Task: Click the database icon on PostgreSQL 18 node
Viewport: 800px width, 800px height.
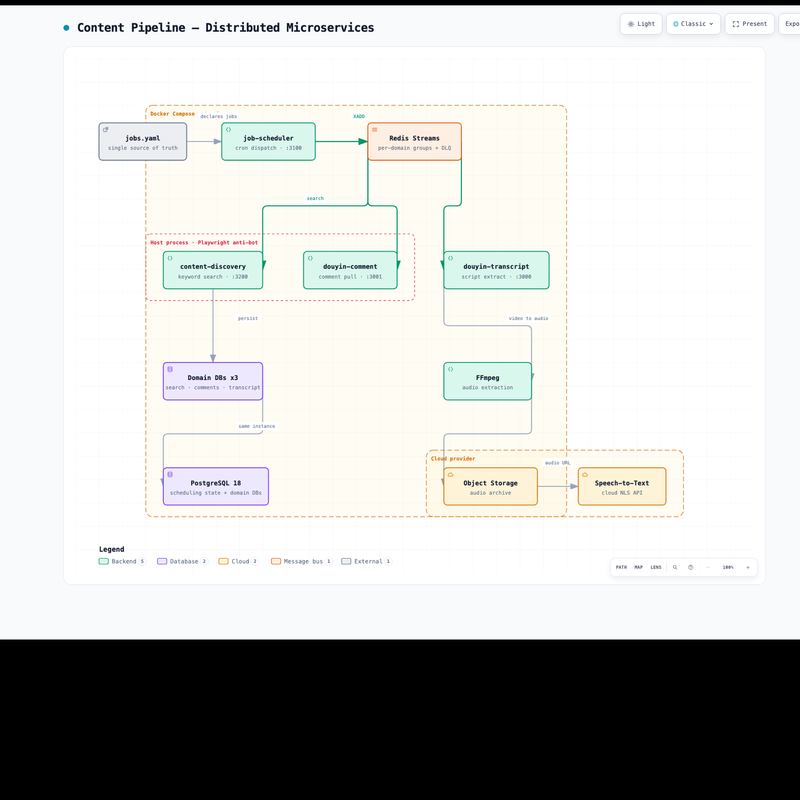Action: (x=170, y=474)
